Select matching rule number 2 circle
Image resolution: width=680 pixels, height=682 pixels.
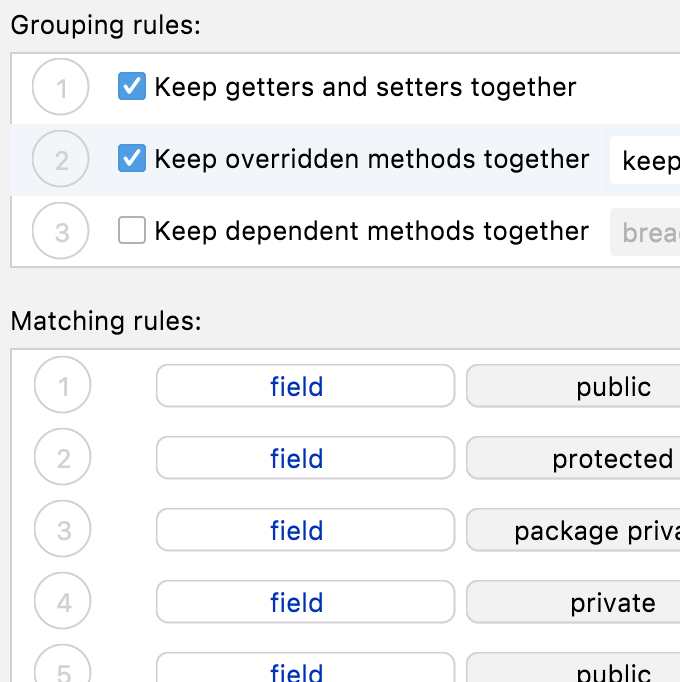[64, 459]
